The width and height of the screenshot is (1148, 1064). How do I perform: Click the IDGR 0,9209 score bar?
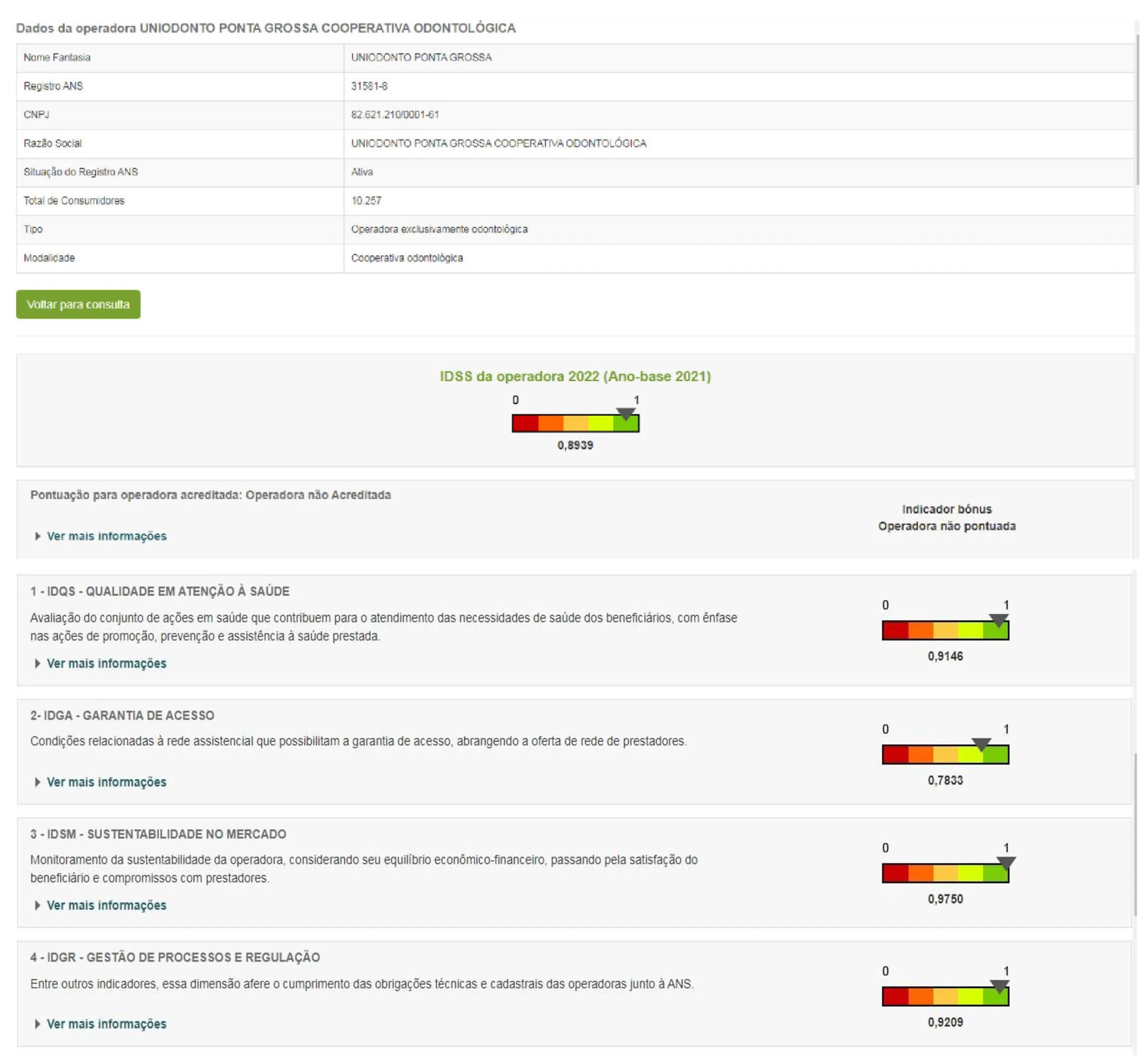(946, 996)
